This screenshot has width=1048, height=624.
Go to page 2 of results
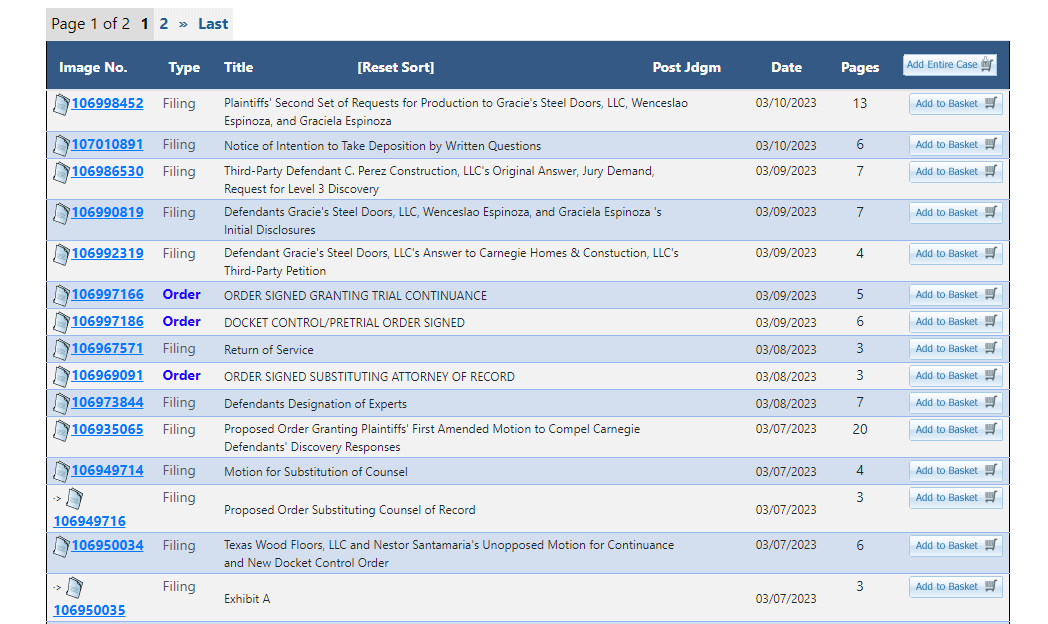pyautogui.click(x=164, y=24)
